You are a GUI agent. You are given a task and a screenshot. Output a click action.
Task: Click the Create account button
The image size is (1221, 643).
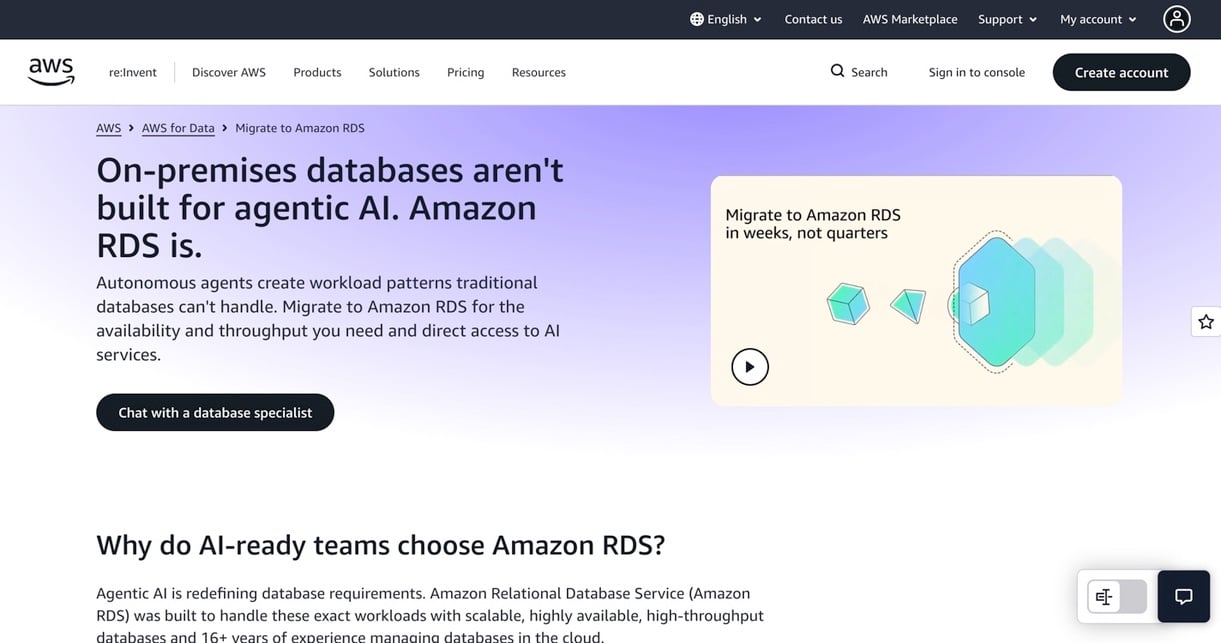[x=1121, y=72]
